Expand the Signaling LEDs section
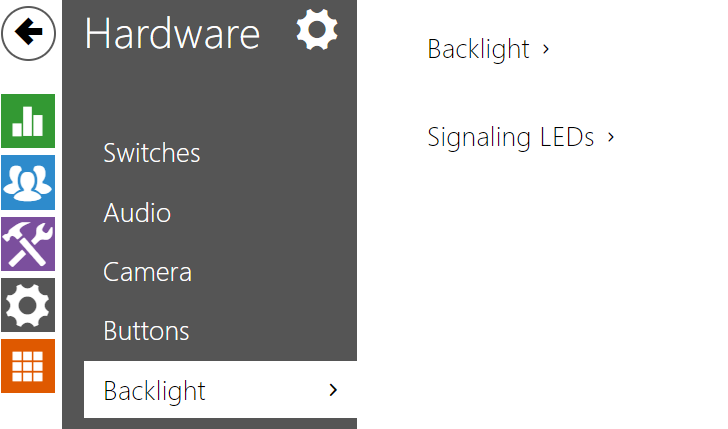This screenshot has height=429, width=728. [510, 137]
